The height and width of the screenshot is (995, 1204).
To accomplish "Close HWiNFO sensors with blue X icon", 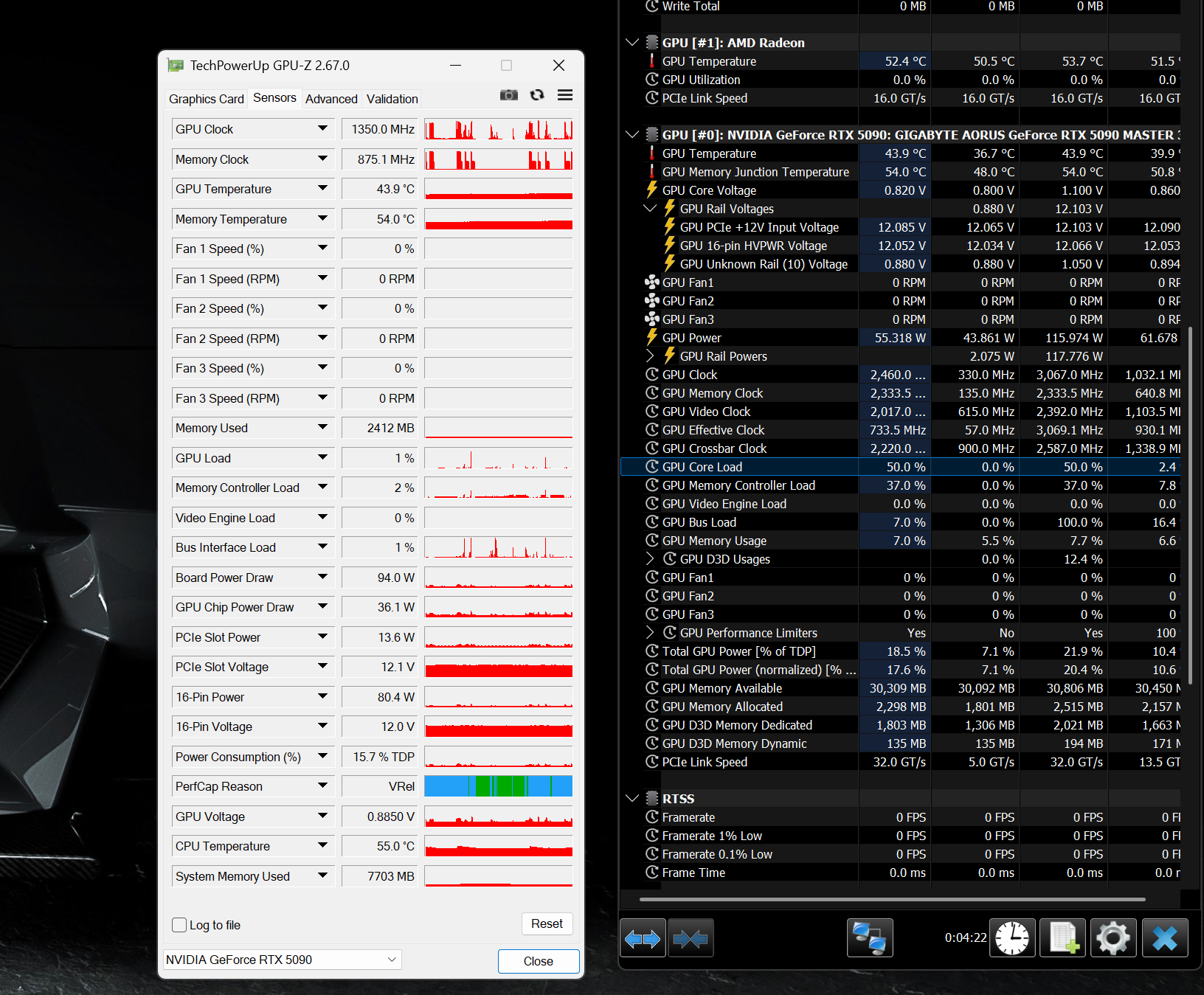I will 1165,938.
